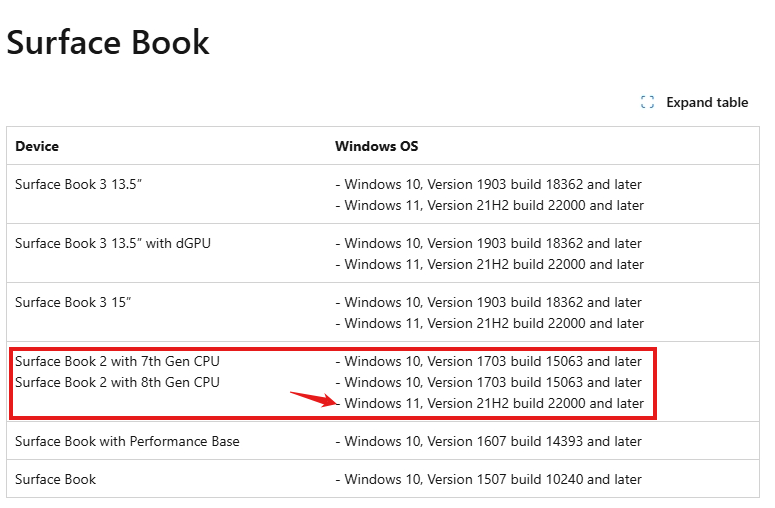Click the last row's Surface Book device cell
The height and width of the screenshot is (508, 775).
56,479
